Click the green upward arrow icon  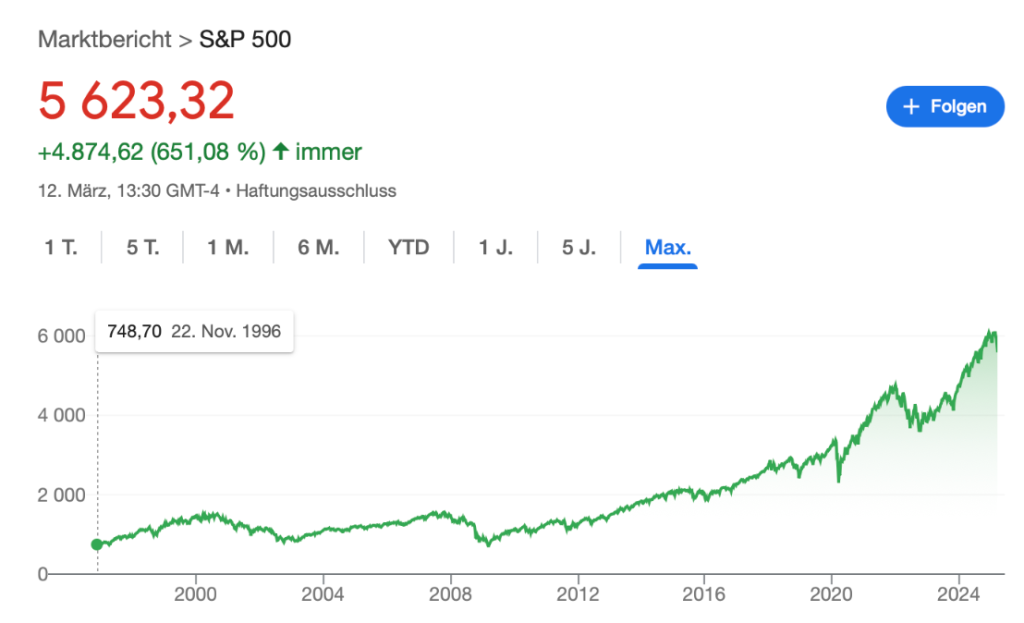coord(281,152)
